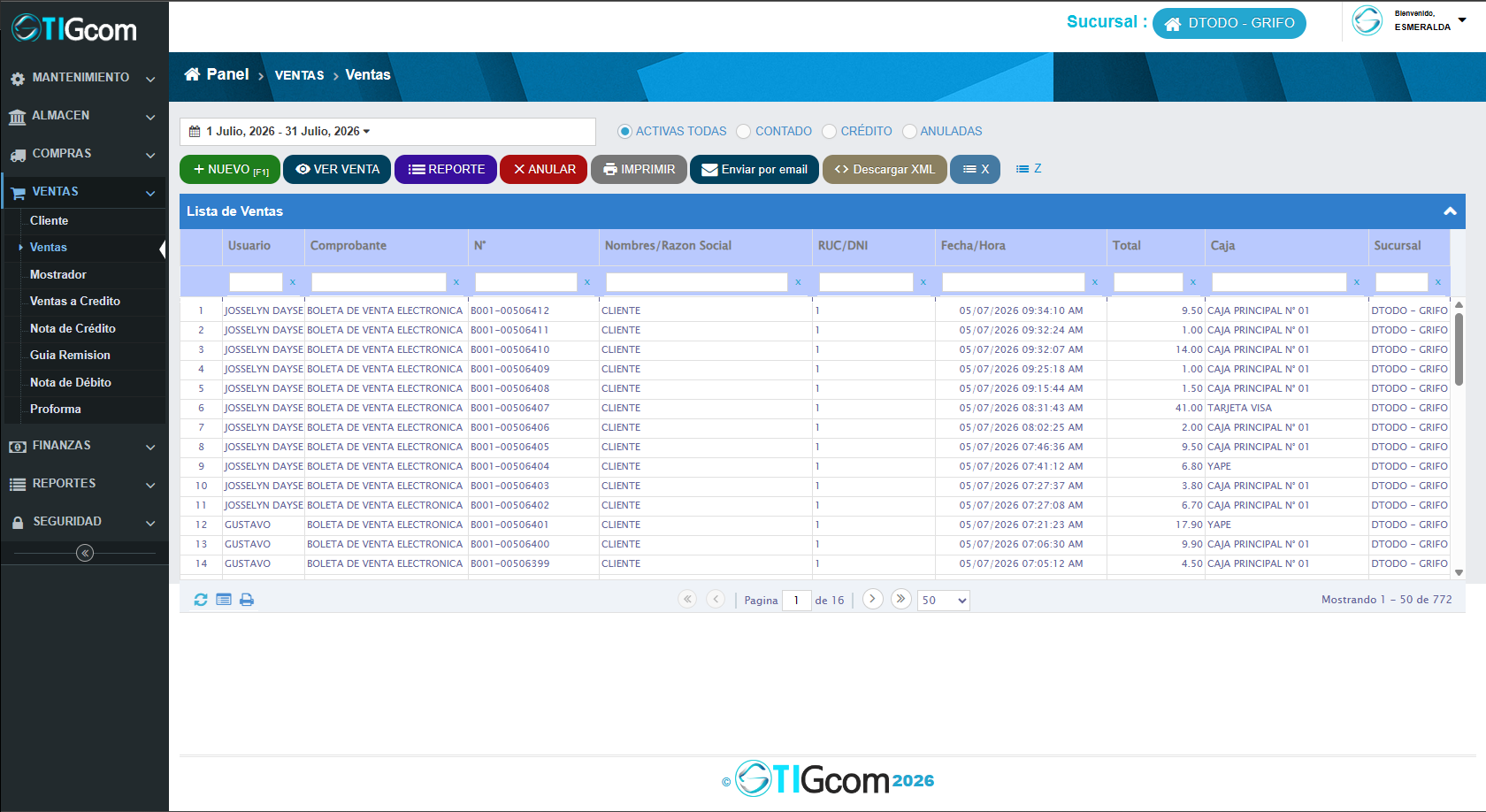
Task: Click the ANULAR button
Action: [x=543, y=169]
